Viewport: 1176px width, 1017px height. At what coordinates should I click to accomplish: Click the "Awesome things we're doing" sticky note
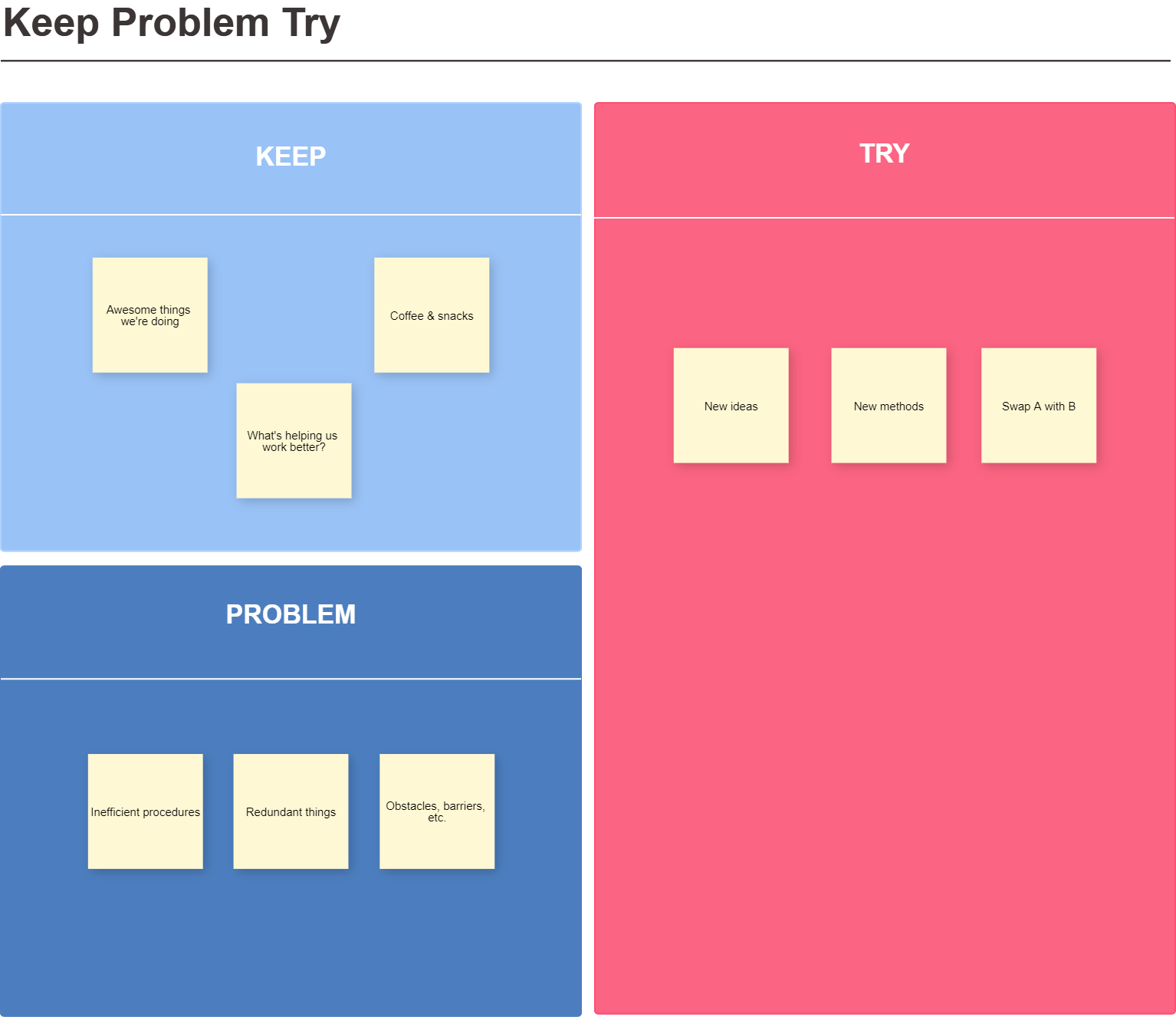coord(149,315)
